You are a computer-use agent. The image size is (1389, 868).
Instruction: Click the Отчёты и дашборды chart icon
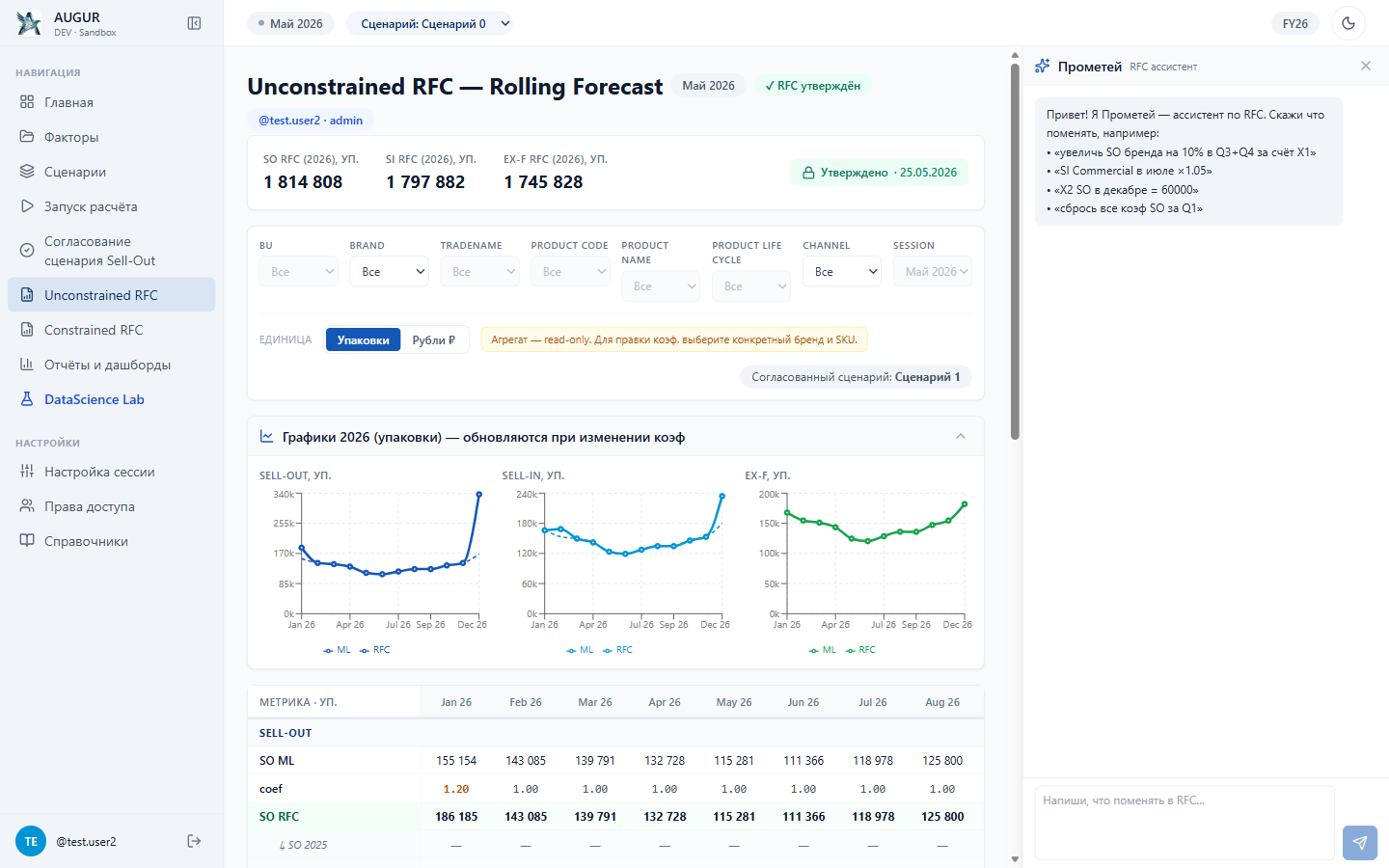[27, 365]
